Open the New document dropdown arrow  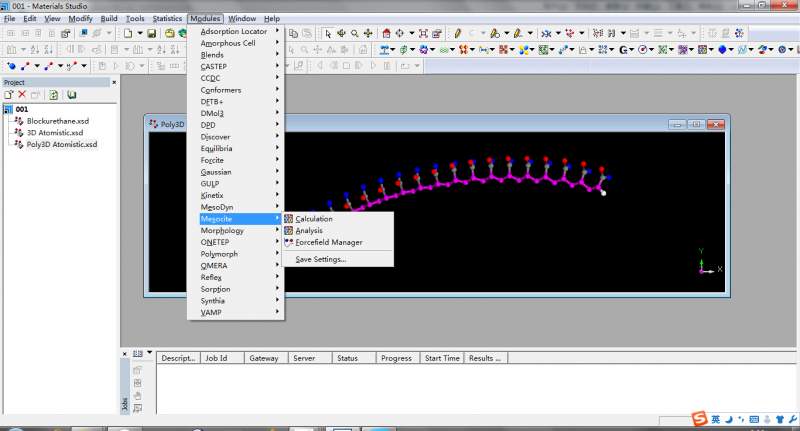pos(140,34)
